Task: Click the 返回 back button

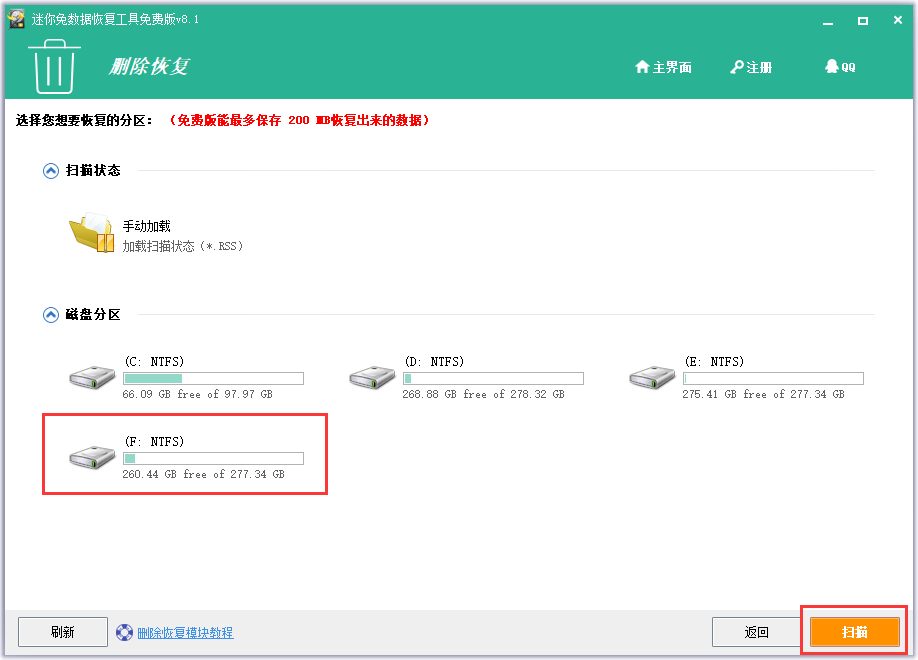Action: [756, 632]
